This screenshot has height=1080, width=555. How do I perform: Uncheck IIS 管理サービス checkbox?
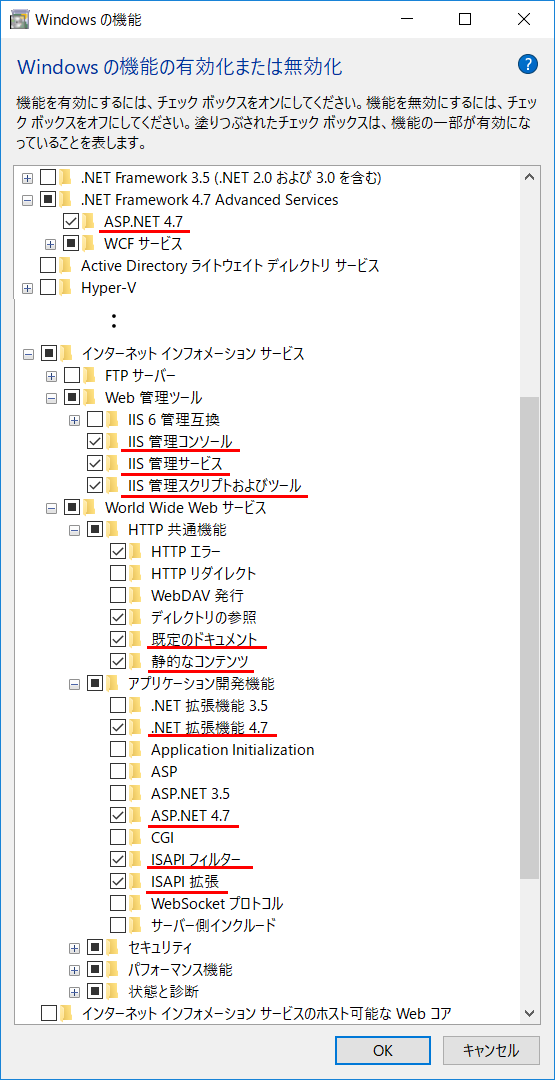point(94,464)
